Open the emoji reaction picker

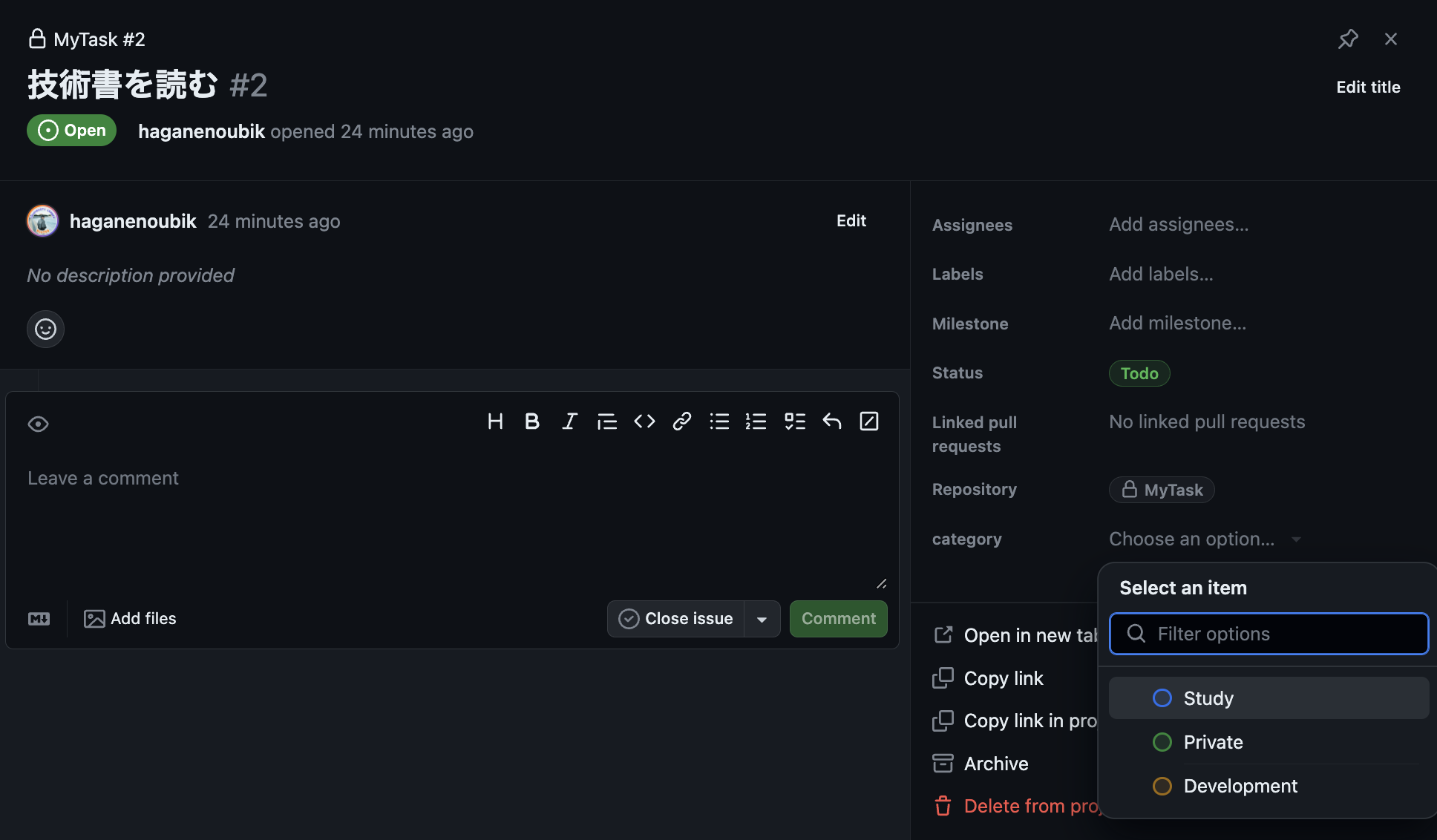click(45, 329)
